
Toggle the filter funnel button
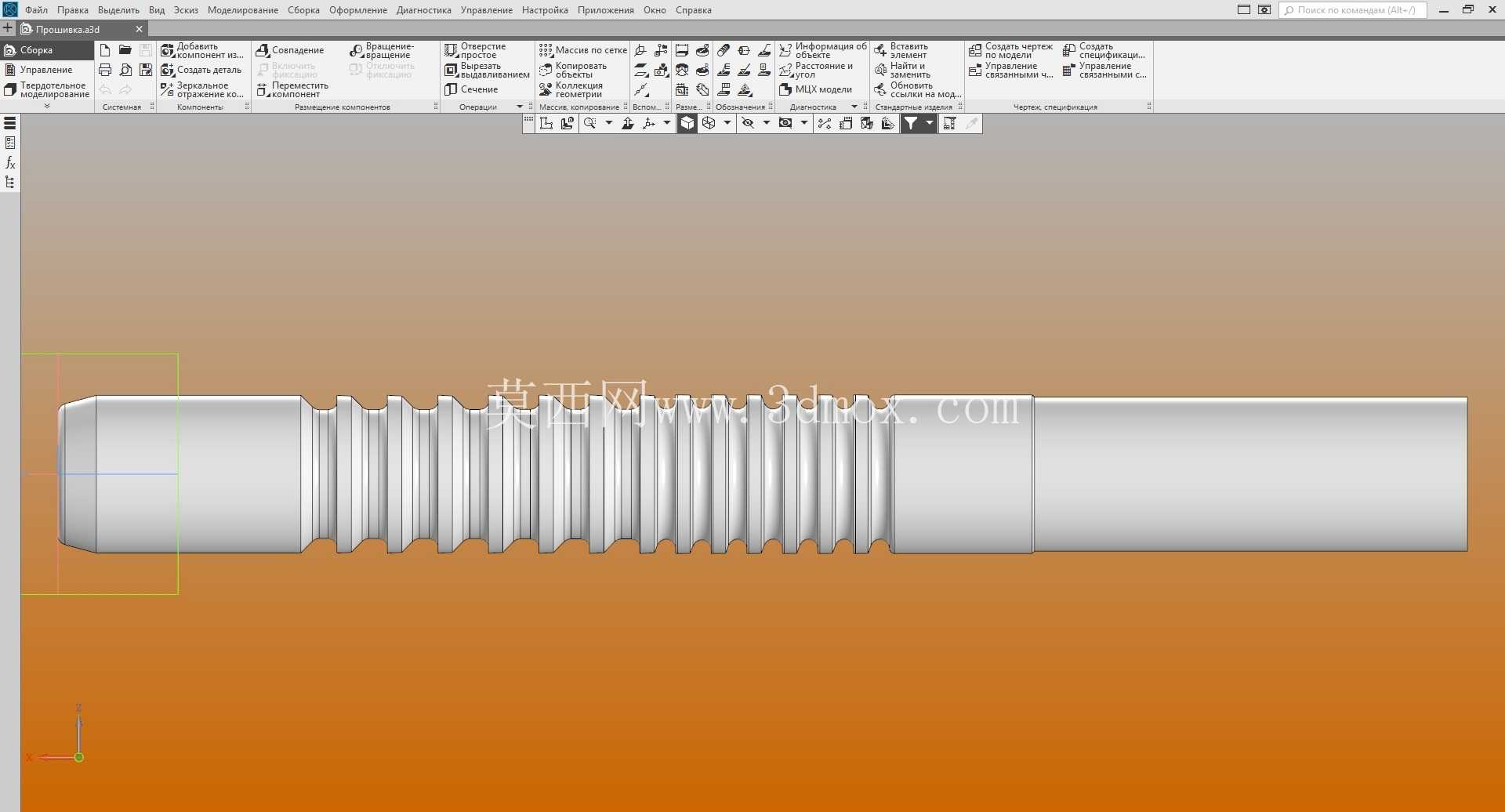pyautogui.click(x=911, y=123)
